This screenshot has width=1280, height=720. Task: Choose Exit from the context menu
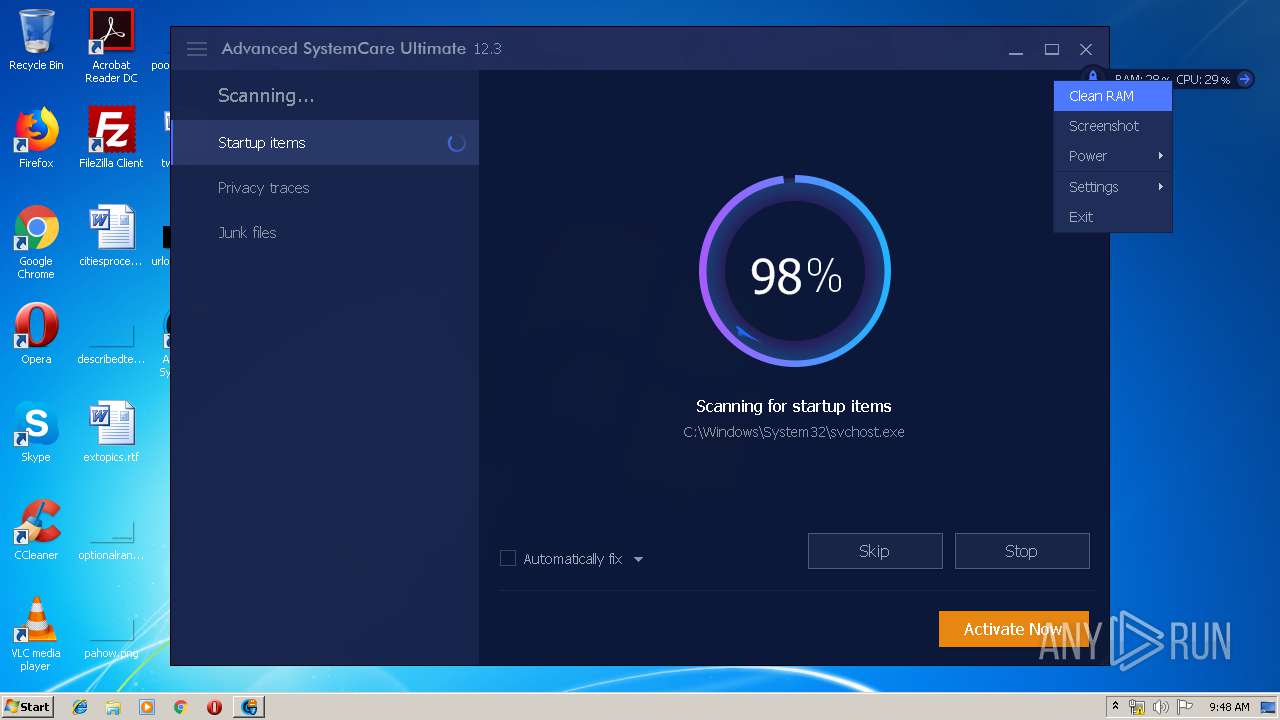point(1113,217)
